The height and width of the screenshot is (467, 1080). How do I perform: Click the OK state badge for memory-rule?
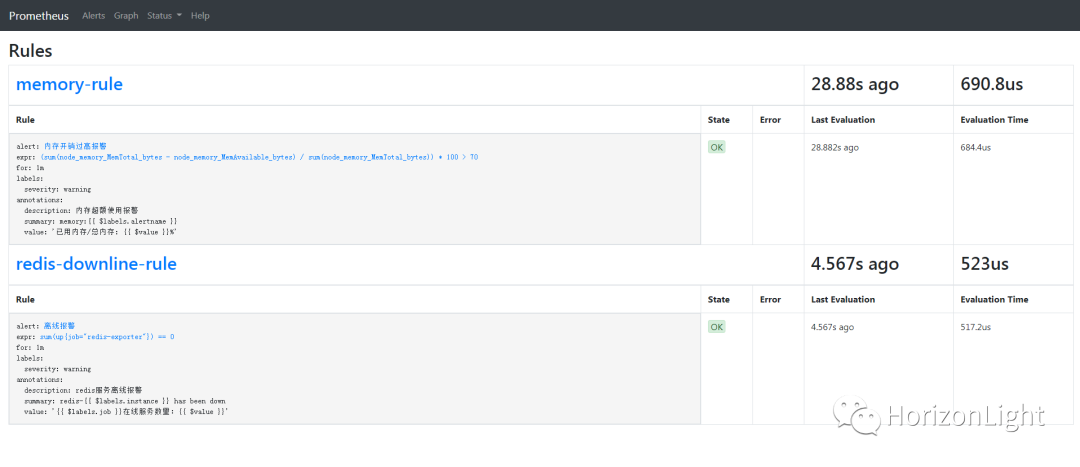click(717, 147)
